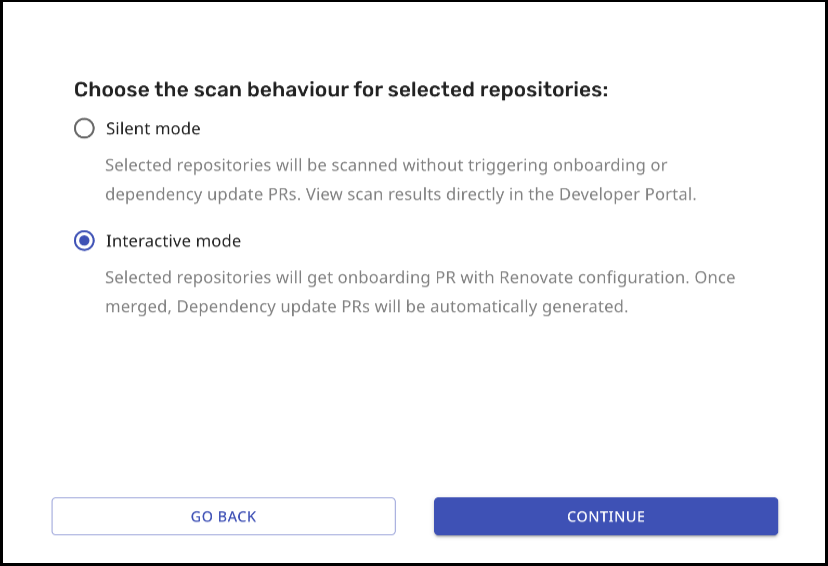Click the 'Choose the scan behaviour' heading
828x566 pixels.
click(x=341, y=90)
